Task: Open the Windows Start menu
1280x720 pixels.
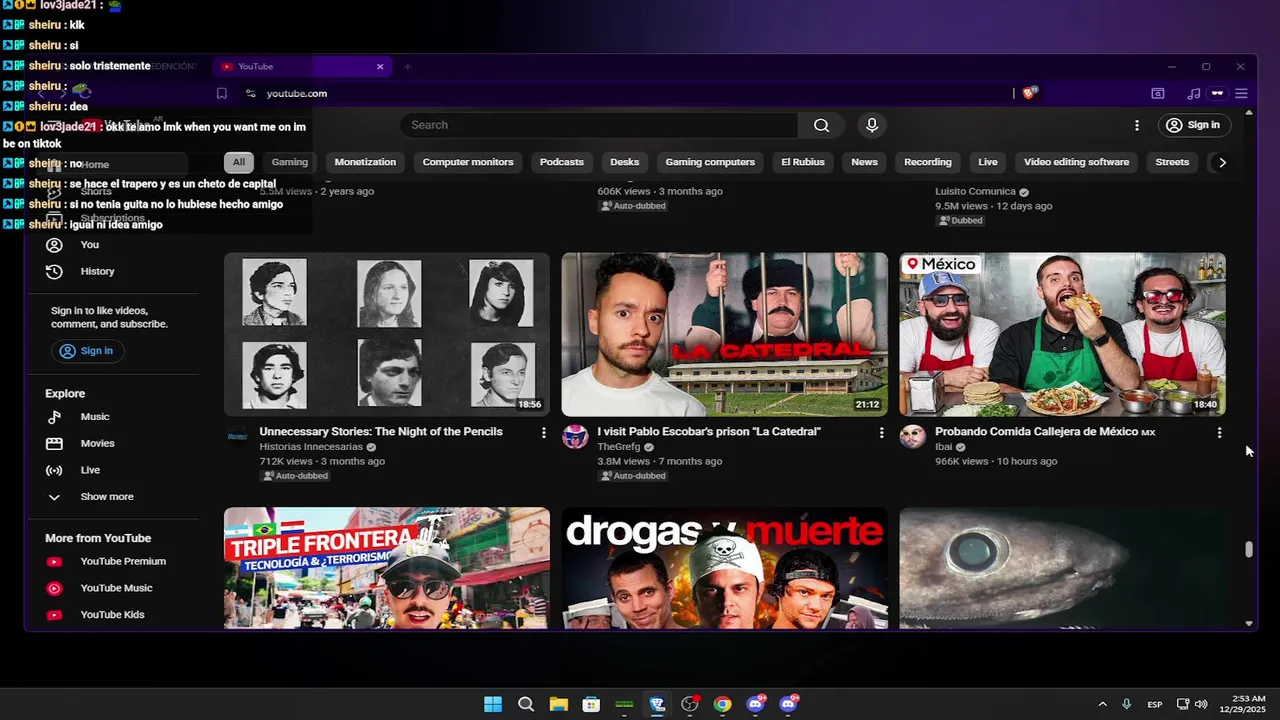Action: click(x=493, y=704)
